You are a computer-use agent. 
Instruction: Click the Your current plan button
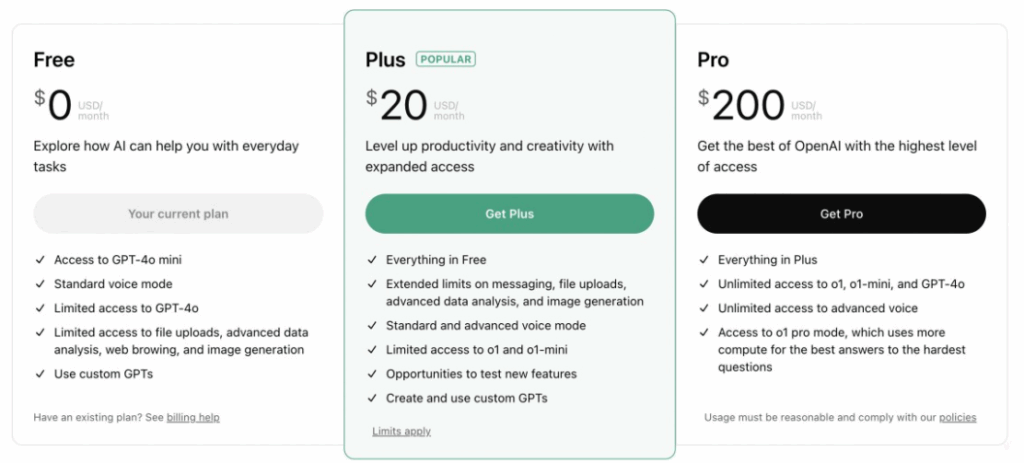178,214
